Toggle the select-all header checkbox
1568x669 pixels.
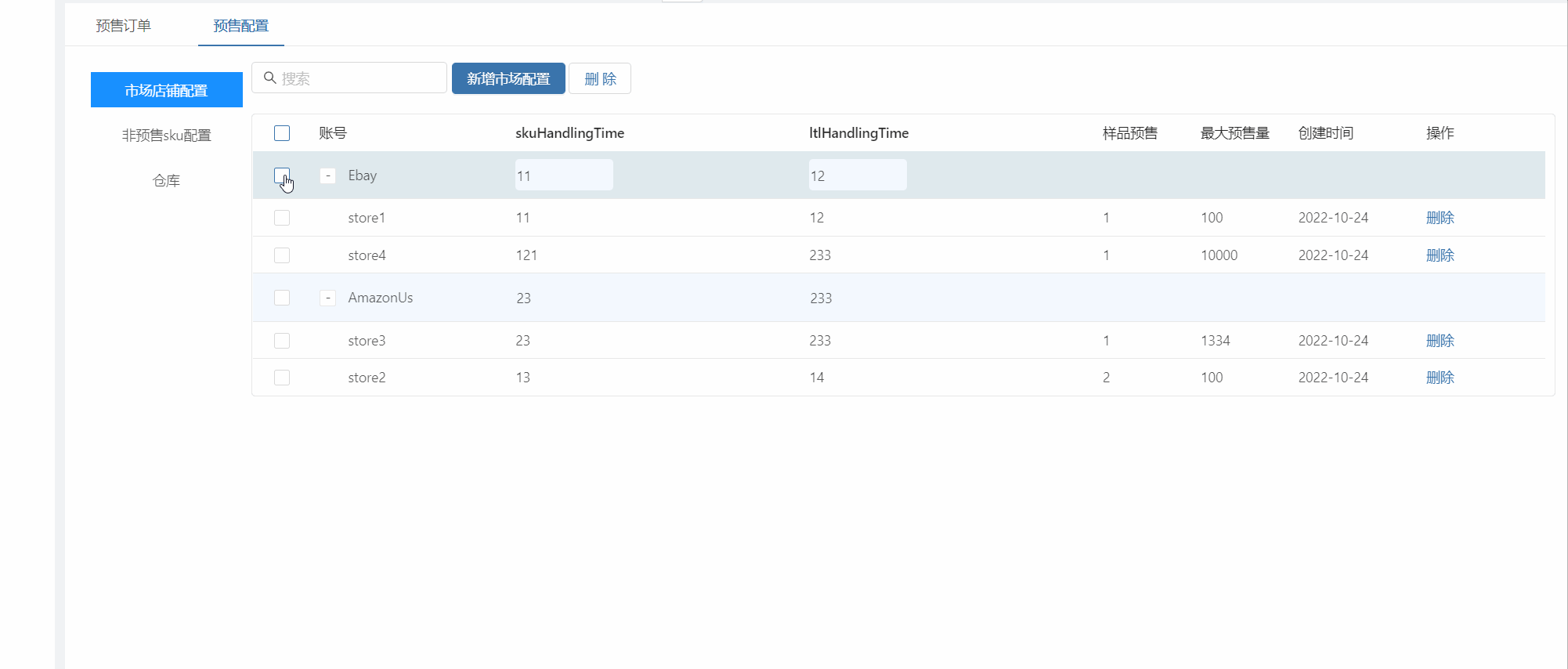[x=282, y=133]
